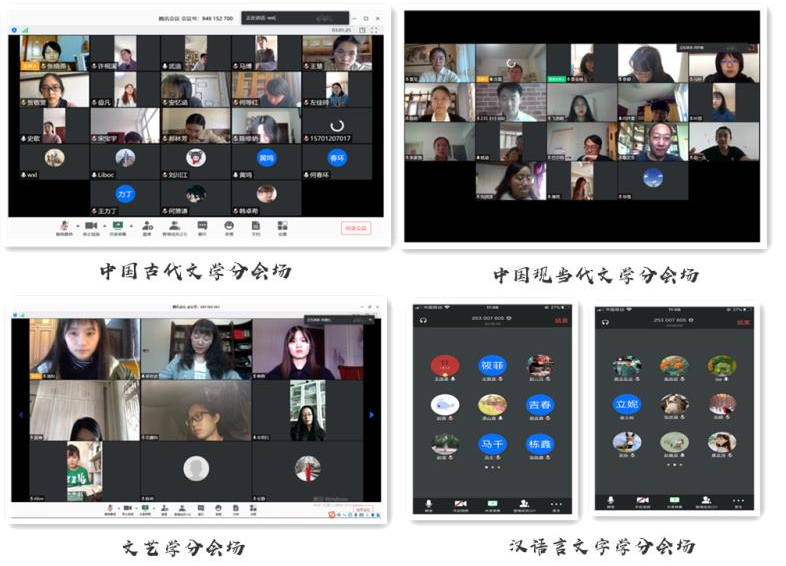Open the emoji reactions icon in ancient literature meeting
This screenshot has width=786, height=566.
coord(229,226)
